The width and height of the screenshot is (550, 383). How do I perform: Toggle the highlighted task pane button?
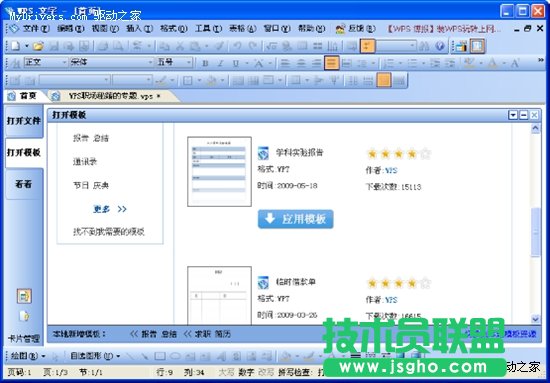pyautogui.click(x=477, y=46)
